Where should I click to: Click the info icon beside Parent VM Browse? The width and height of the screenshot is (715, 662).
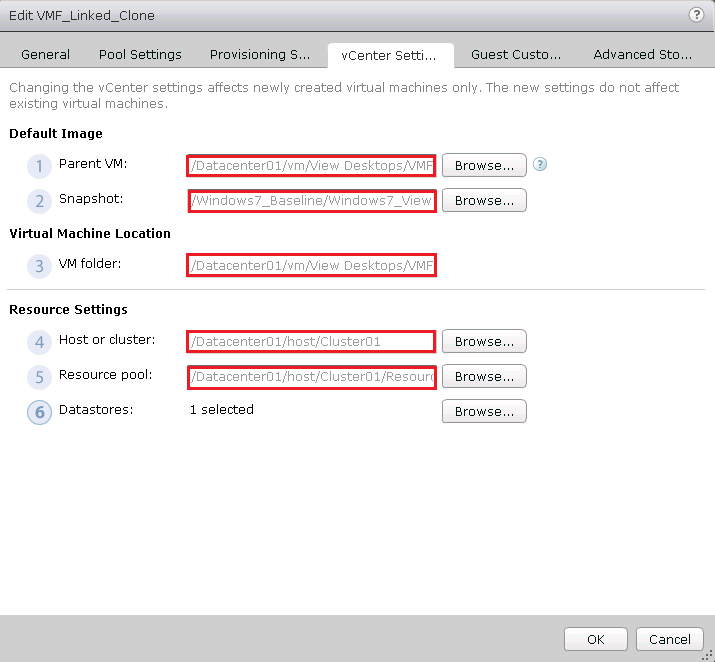[x=540, y=165]
